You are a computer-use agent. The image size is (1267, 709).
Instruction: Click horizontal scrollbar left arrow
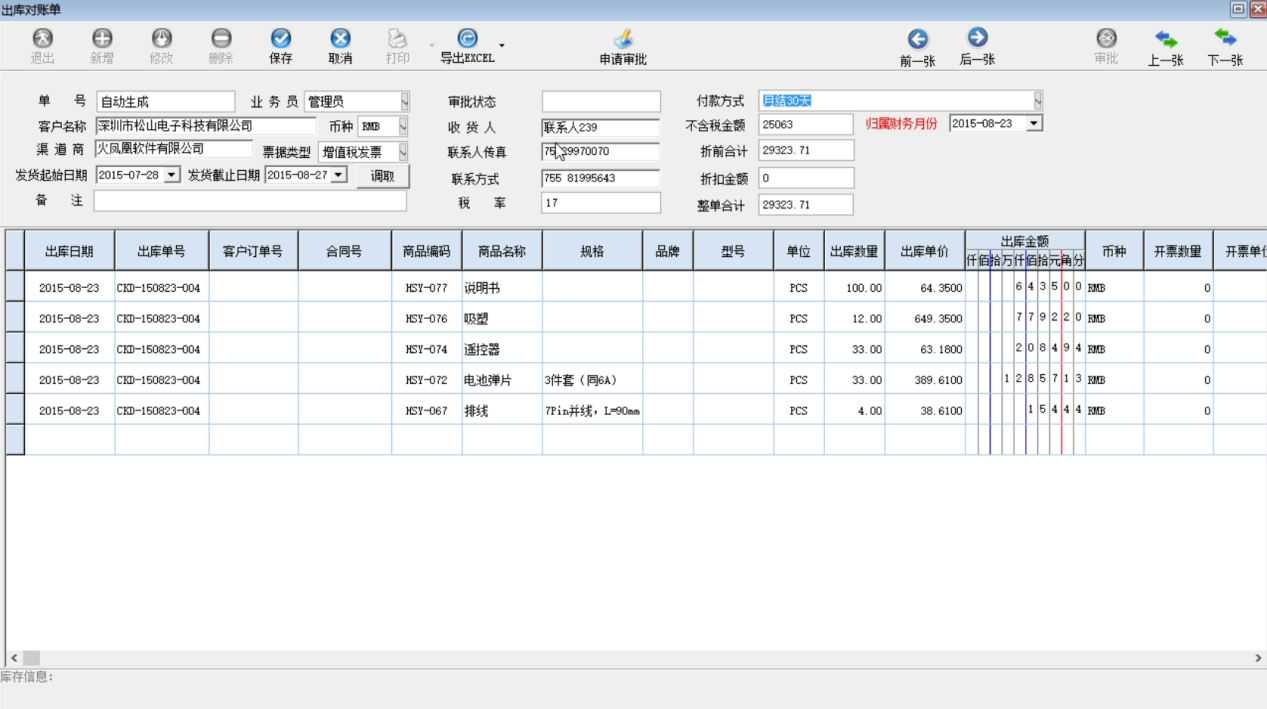tap(14, 658)
